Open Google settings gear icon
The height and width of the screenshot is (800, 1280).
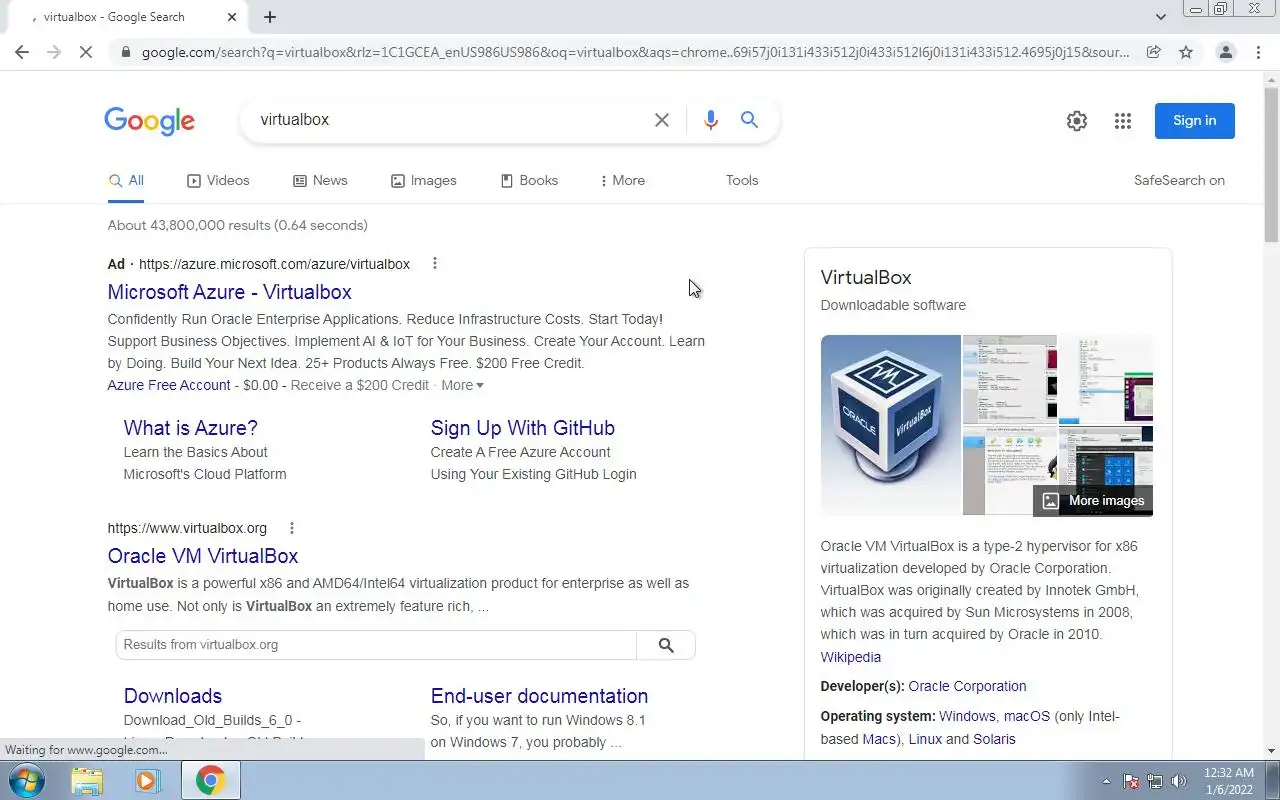click(x=1076, y=121)
